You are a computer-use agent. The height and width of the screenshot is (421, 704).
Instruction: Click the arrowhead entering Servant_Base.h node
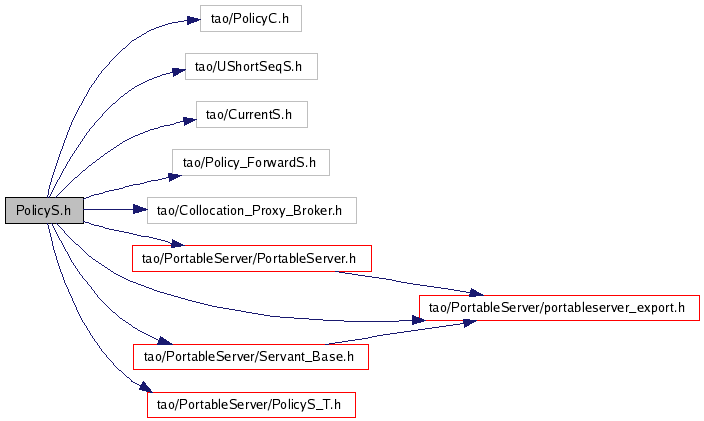pos(166,340)
